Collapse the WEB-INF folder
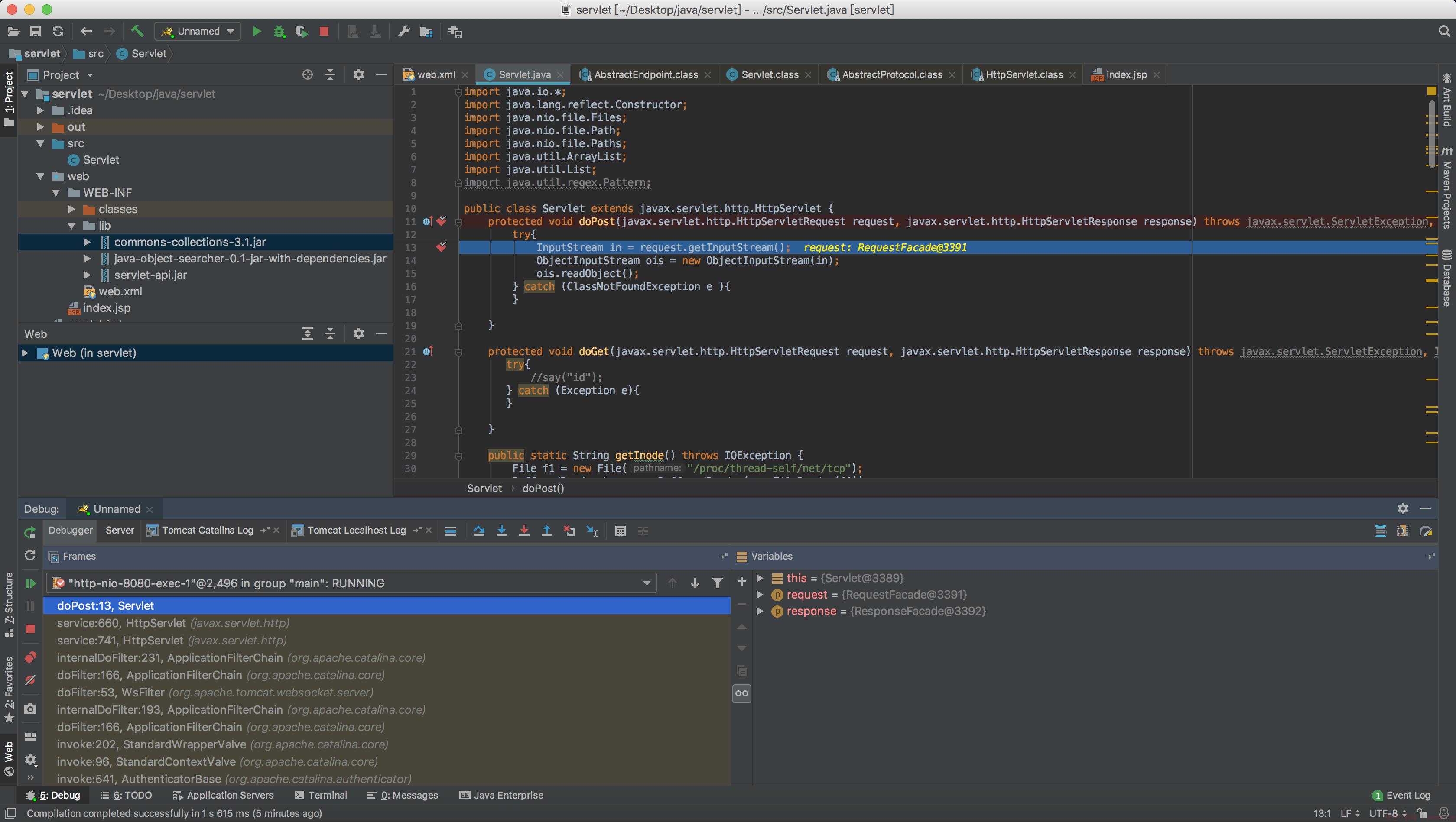Viewport: 1456px width, 822px height. click(x=56, y=193)
